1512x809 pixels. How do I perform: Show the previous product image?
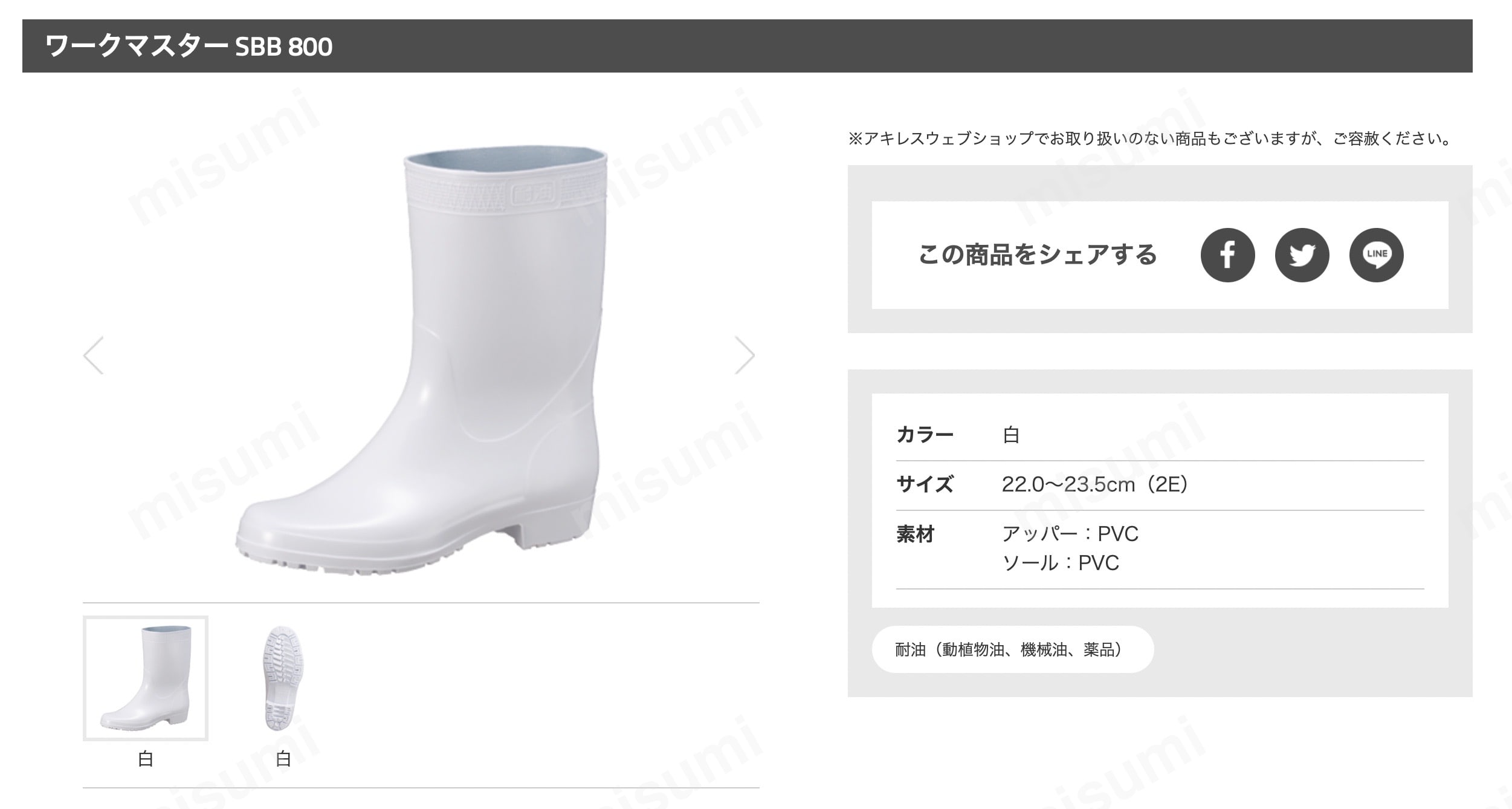93,355
